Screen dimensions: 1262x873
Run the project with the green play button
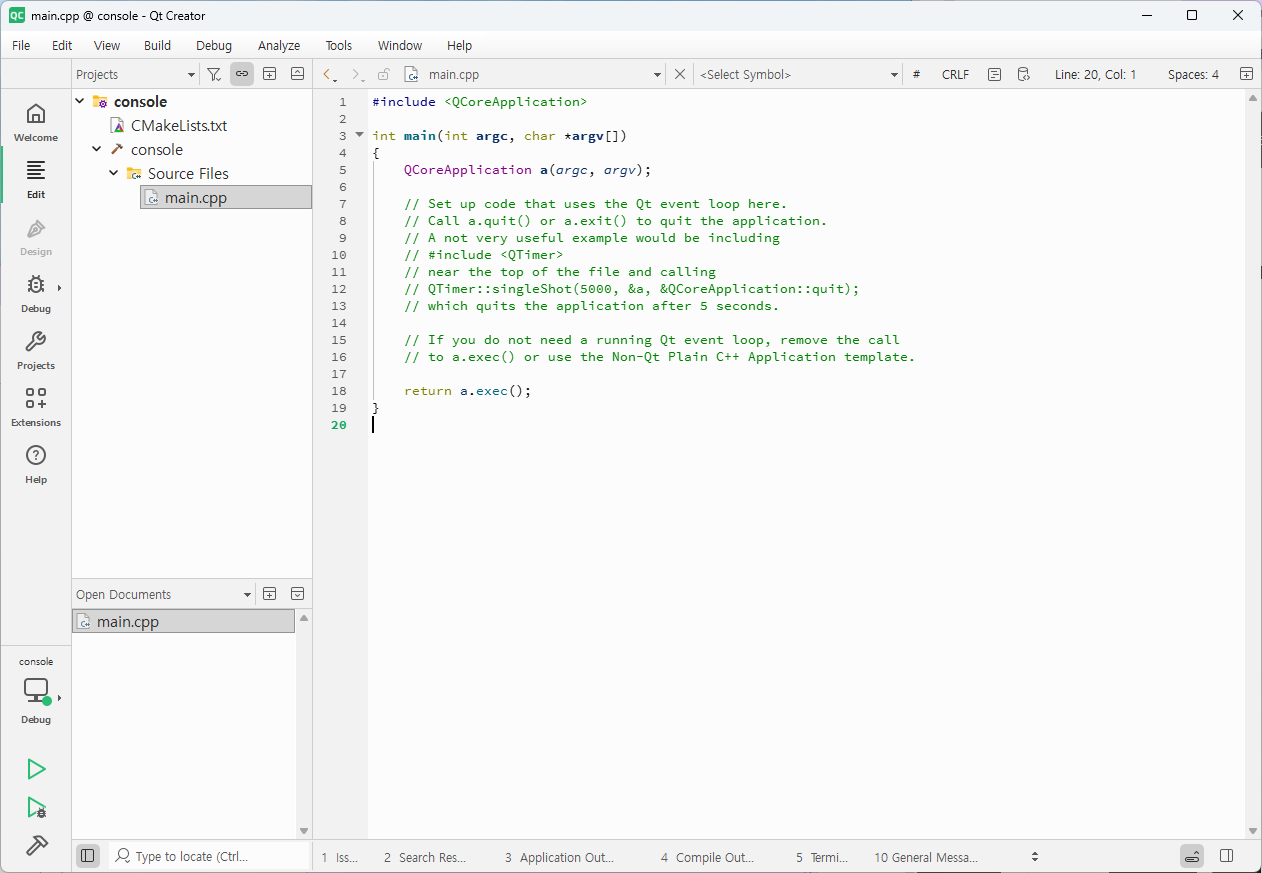point(36,768)
